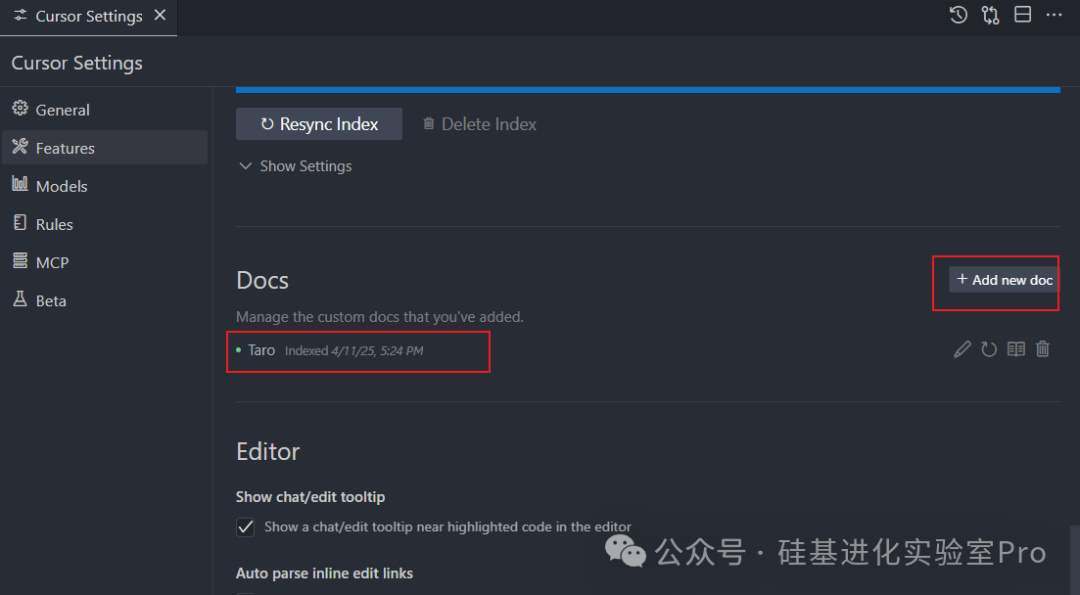Viewport: 1080px width, 595px height.
Task: Click the Auto parse inline edit links label
Action: tap(324, 573)
